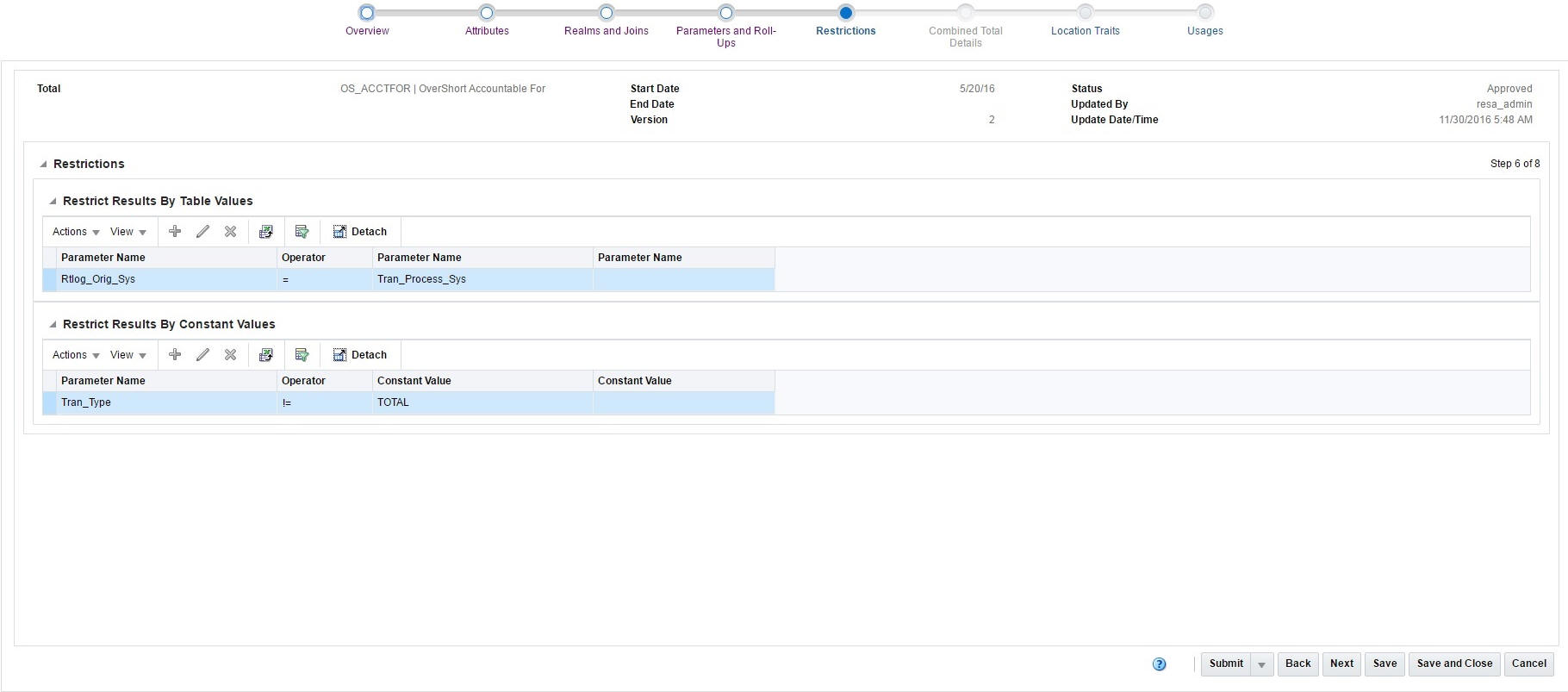This screenshot has width=1568, height=692.
Task: Edit pencil icon in Table Values toolbar
Action: click(202, 231)
